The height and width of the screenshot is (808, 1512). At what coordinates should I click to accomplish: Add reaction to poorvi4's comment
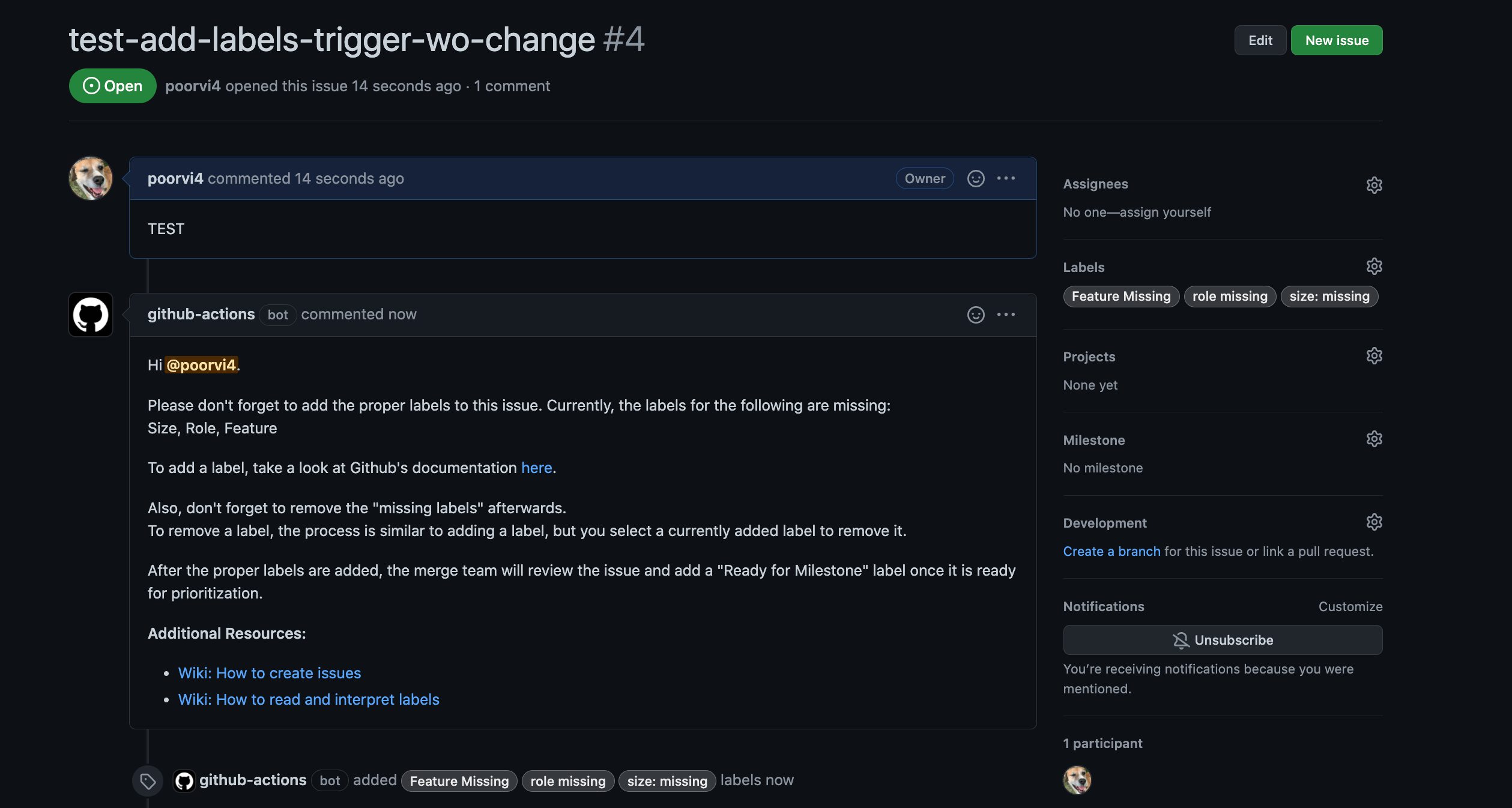976,178
